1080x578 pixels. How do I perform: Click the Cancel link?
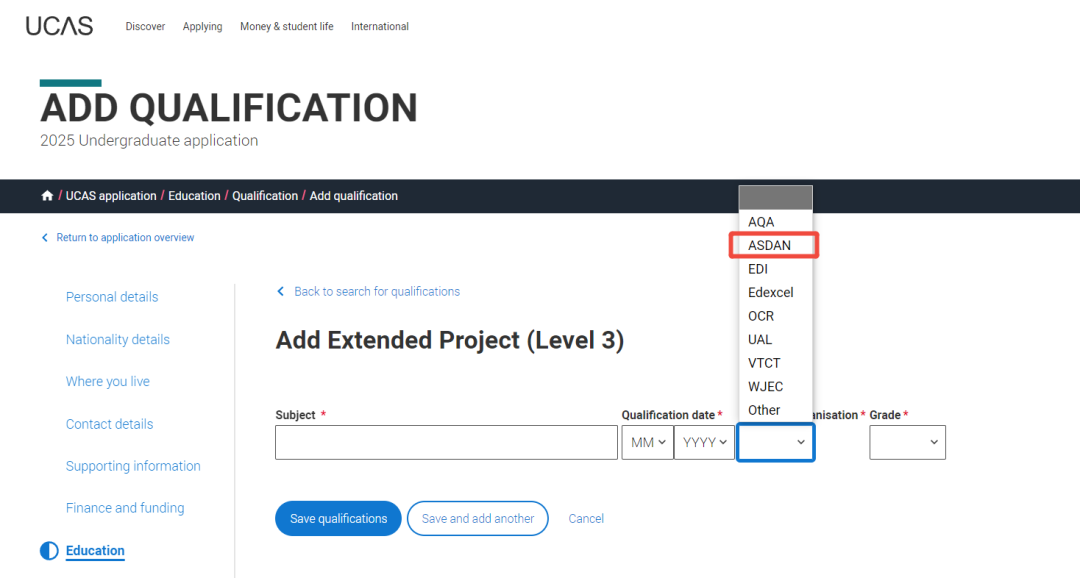(586, 519)
